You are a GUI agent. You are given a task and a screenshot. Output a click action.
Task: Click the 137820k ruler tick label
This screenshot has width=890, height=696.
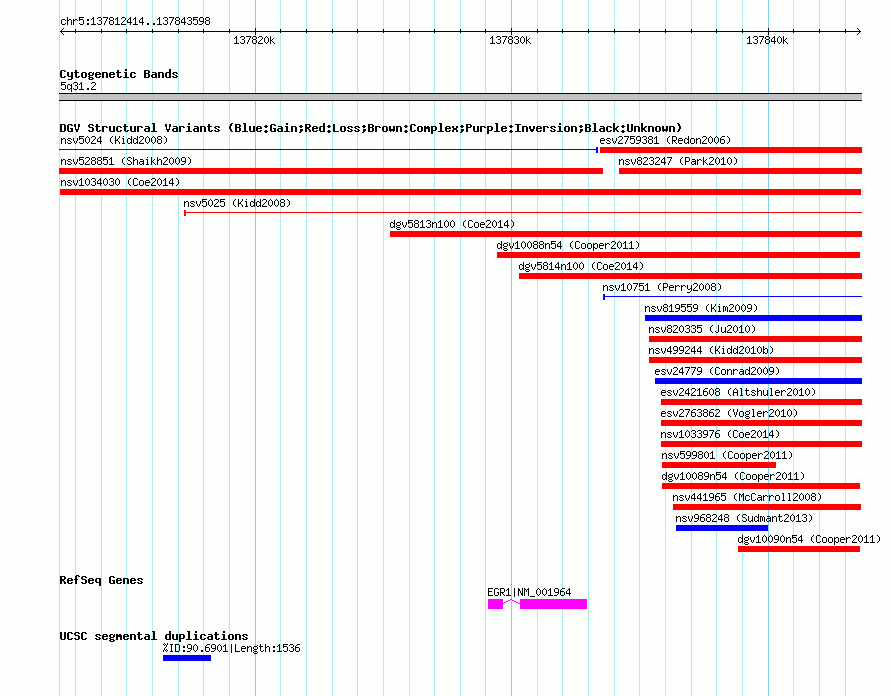[x=254, y=40]
